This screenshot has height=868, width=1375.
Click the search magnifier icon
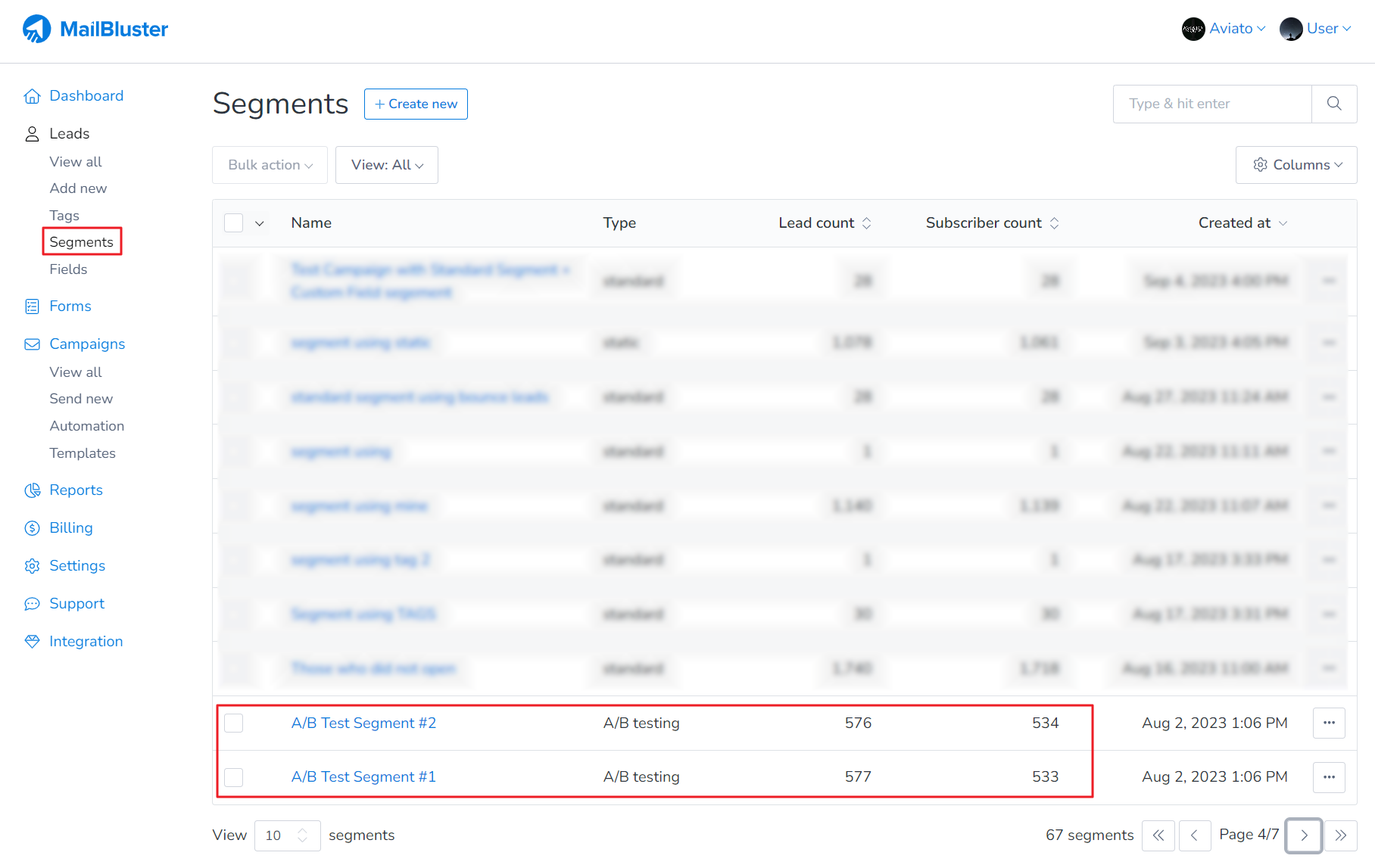[1334, 104]
